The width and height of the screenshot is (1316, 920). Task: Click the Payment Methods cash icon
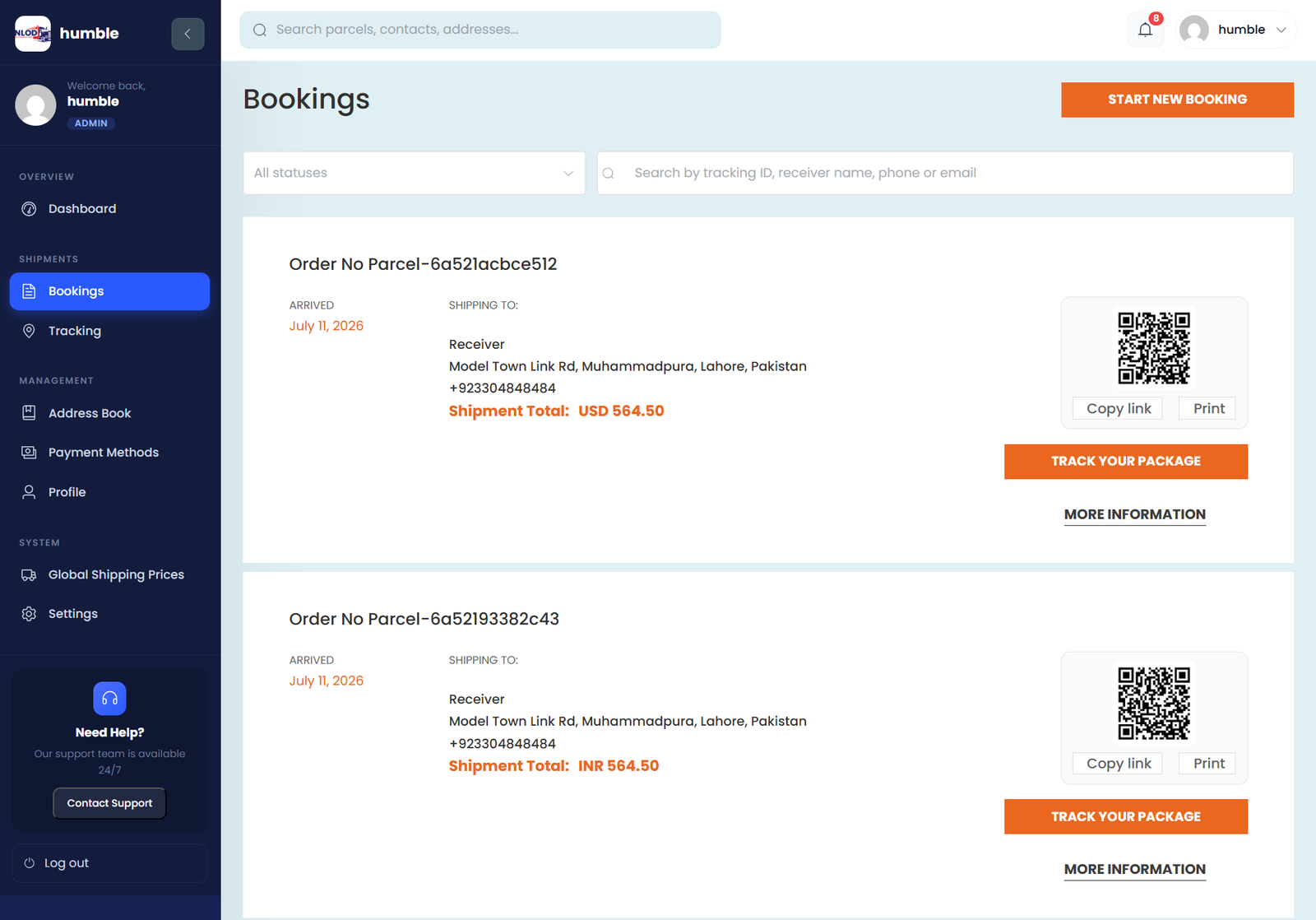[x=29, y=453]
